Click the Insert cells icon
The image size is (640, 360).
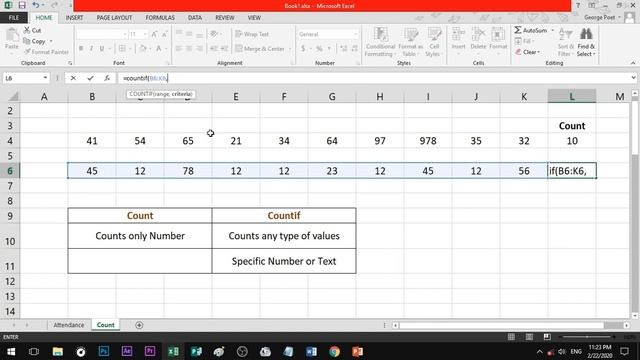coord(458,39)
